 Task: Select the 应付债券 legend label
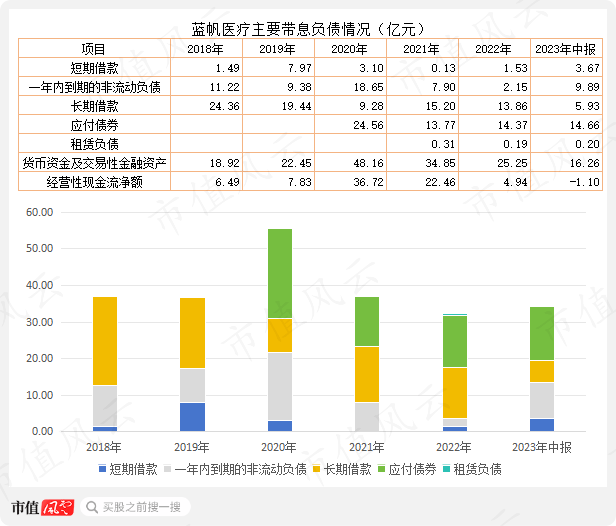pos(412,469)
